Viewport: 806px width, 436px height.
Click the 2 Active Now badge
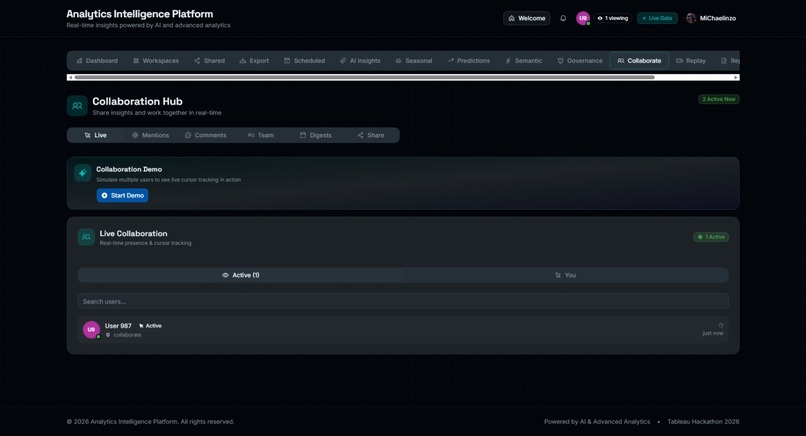(719, 99)
